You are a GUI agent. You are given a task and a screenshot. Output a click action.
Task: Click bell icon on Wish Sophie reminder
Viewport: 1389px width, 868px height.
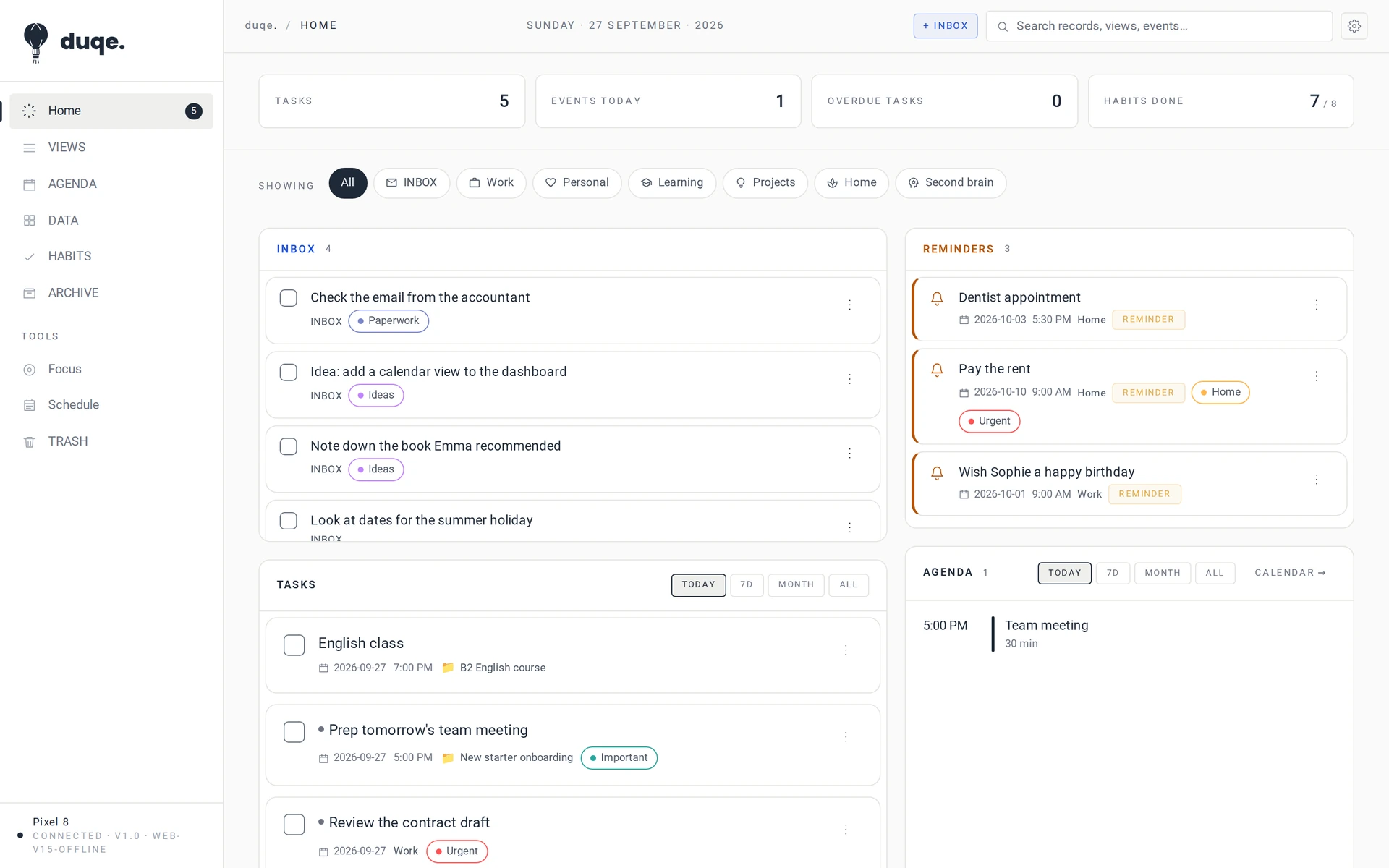coord(937,473)
